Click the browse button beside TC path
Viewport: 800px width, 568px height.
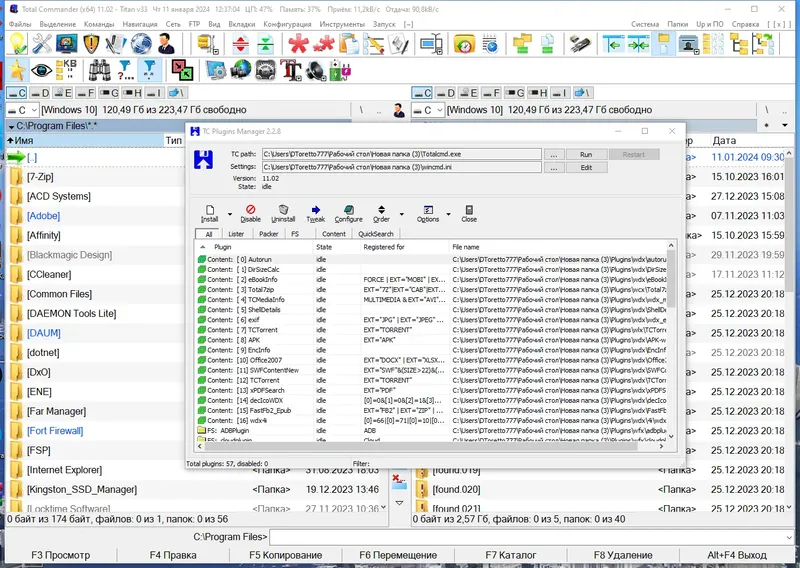pos(554,154)
